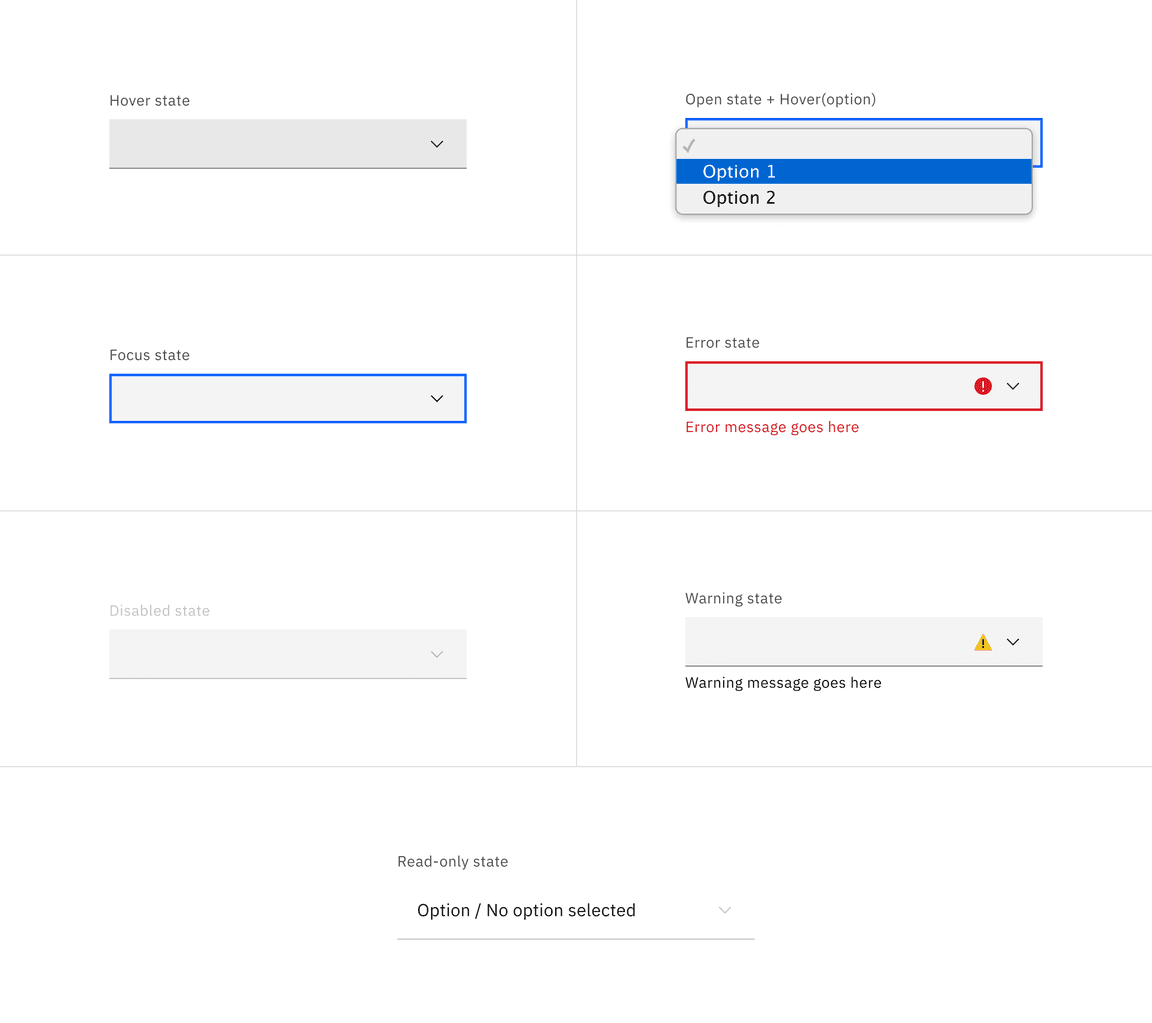Open the Warning state dropdown field
1152x1023 pixels.
click(x=863, y=642)
